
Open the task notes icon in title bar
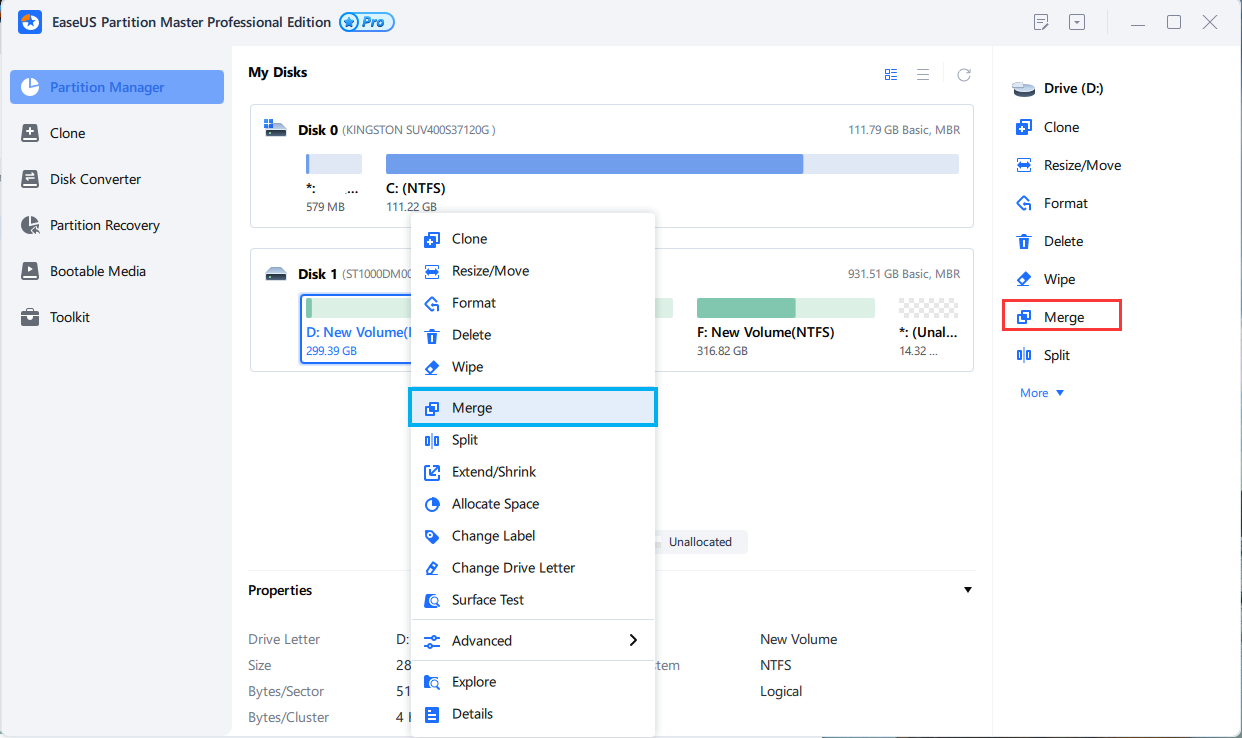pos(1041,22)
